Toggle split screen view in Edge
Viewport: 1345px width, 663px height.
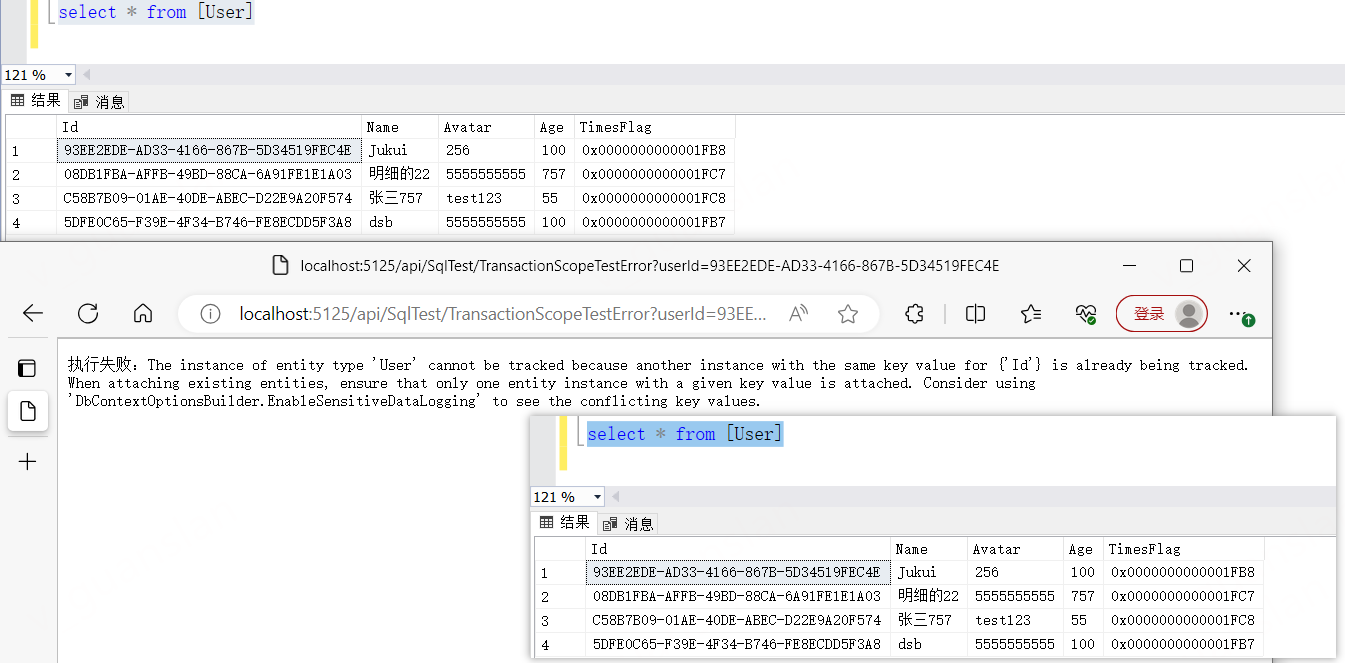click(976, 314)
